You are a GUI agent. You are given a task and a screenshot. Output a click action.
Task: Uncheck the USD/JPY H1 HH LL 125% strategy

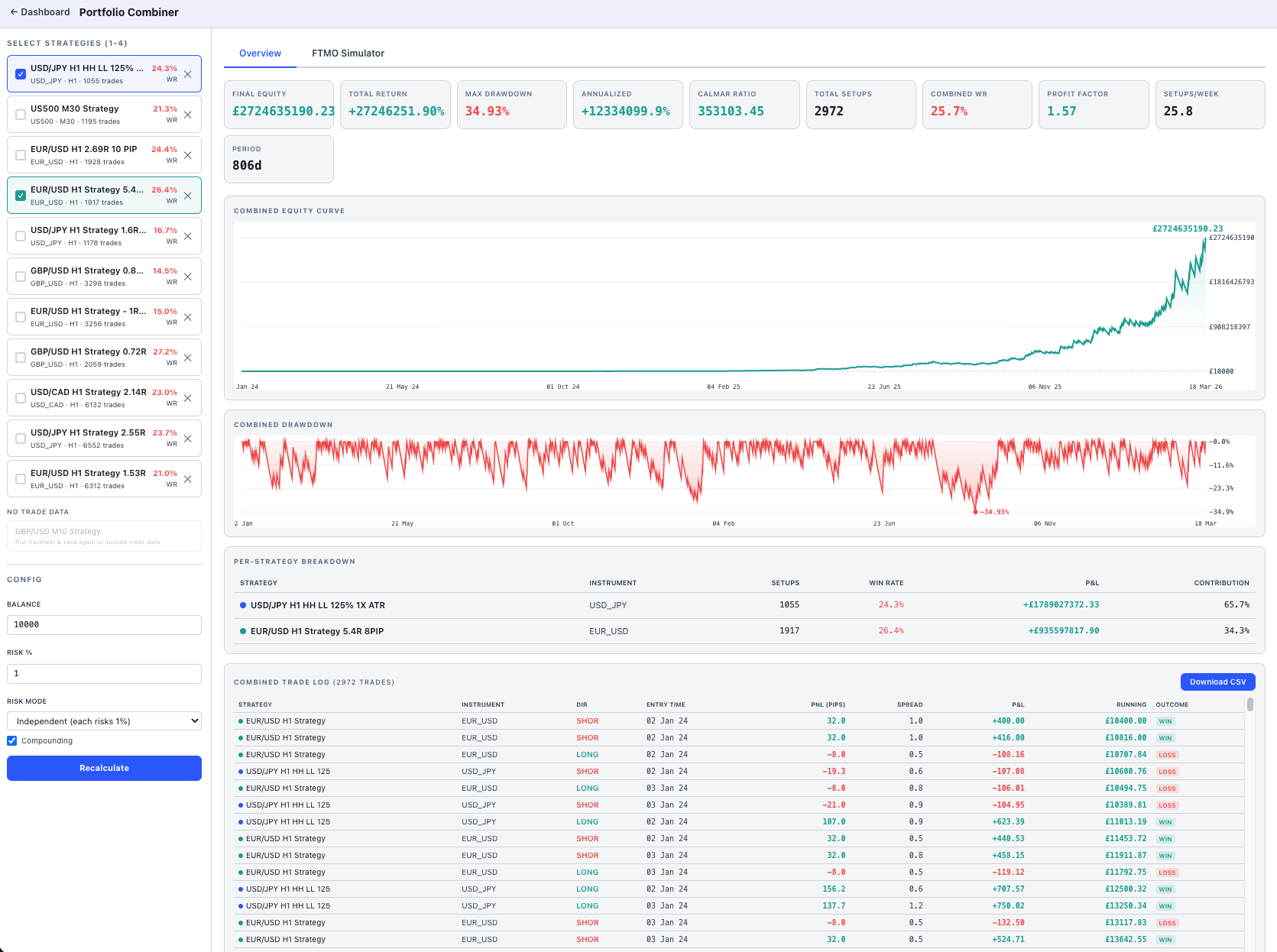(x=20, y=73)
